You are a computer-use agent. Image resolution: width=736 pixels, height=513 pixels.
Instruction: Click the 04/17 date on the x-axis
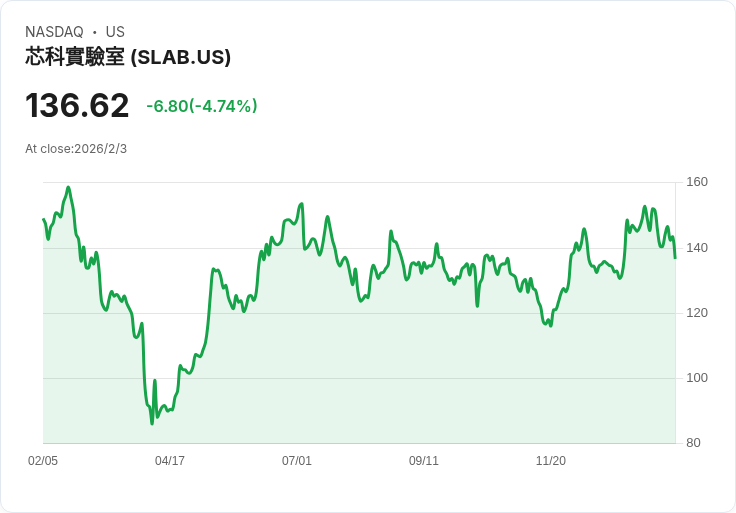coord(170,461)
